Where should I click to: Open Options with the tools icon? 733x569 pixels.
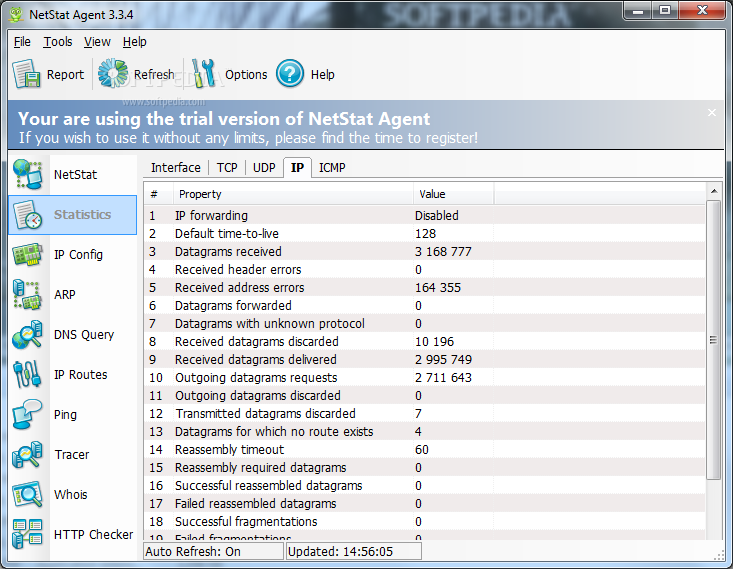pos(204,73)
